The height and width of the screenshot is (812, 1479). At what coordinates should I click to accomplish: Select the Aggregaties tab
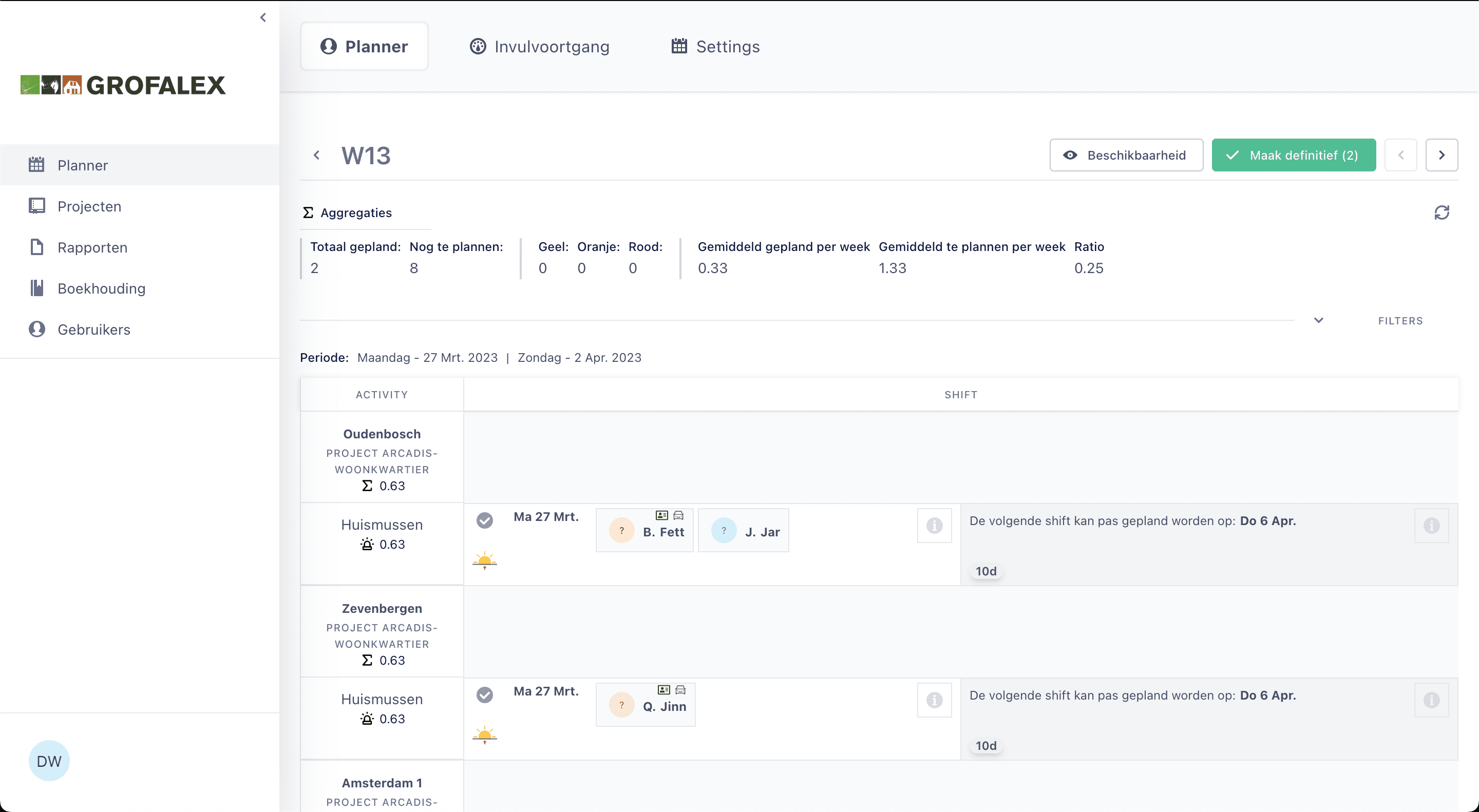click(347, 213)
